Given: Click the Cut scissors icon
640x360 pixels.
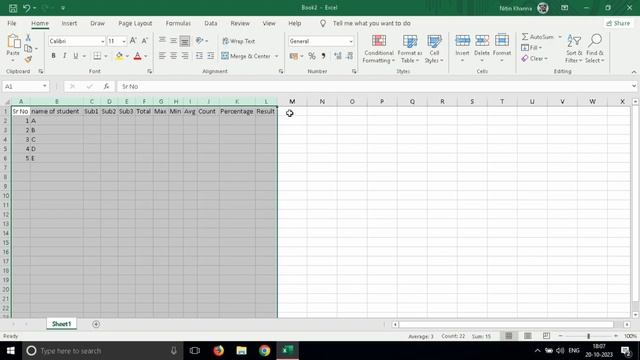Looking at the screenshot, I should point(28,38).
